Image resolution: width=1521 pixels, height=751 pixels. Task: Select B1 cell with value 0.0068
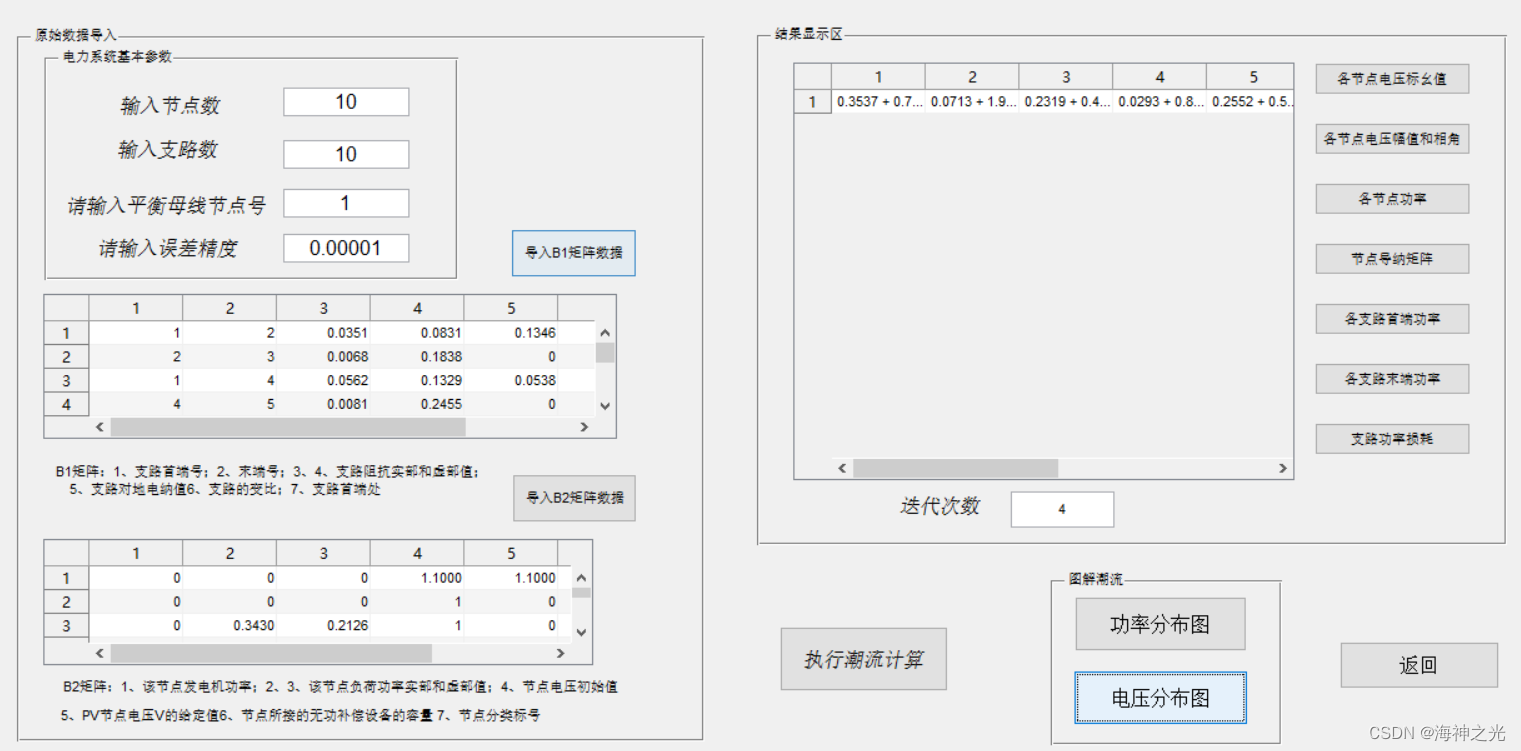(323, 357)
